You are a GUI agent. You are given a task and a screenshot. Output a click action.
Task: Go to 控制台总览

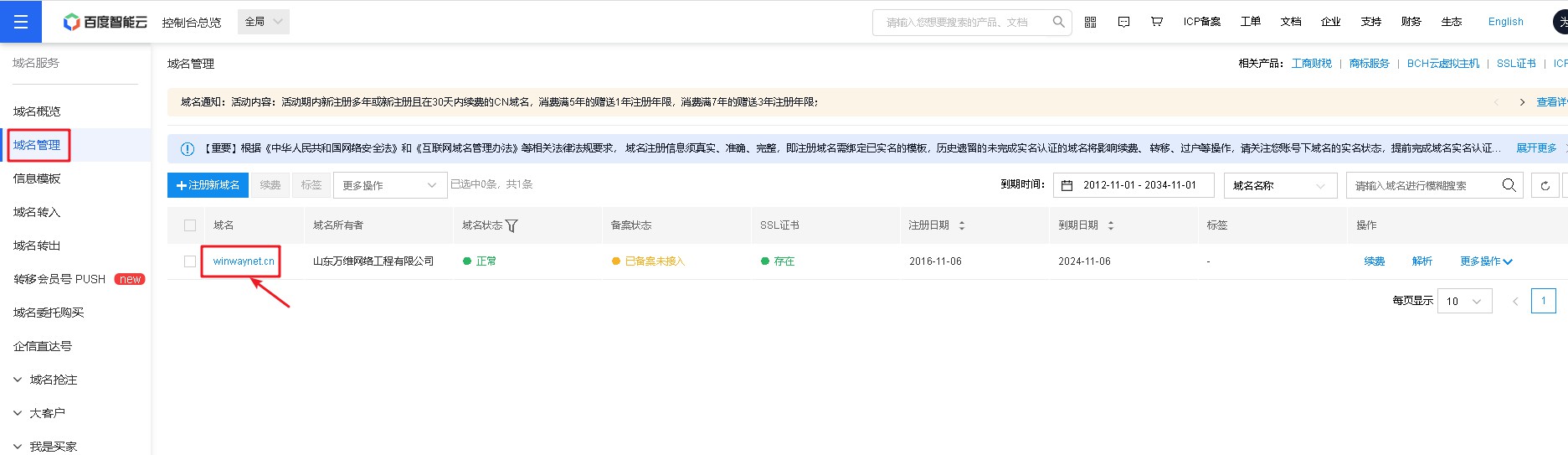click(x=192, y=23)
